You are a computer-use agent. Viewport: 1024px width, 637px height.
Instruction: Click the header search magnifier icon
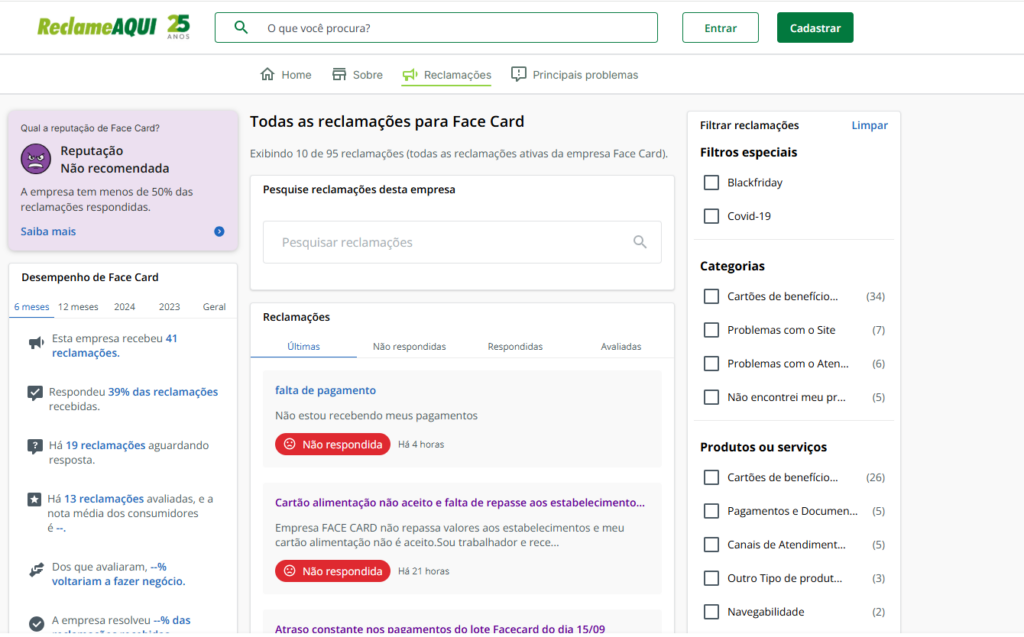pos(241,27)
